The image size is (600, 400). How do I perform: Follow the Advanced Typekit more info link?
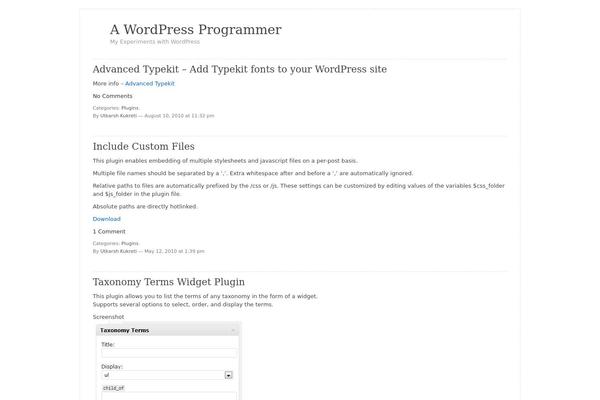click(150, 83)
